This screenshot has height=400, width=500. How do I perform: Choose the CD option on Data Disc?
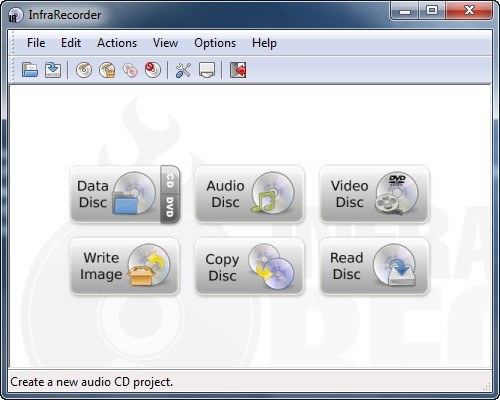pos(170,180)
